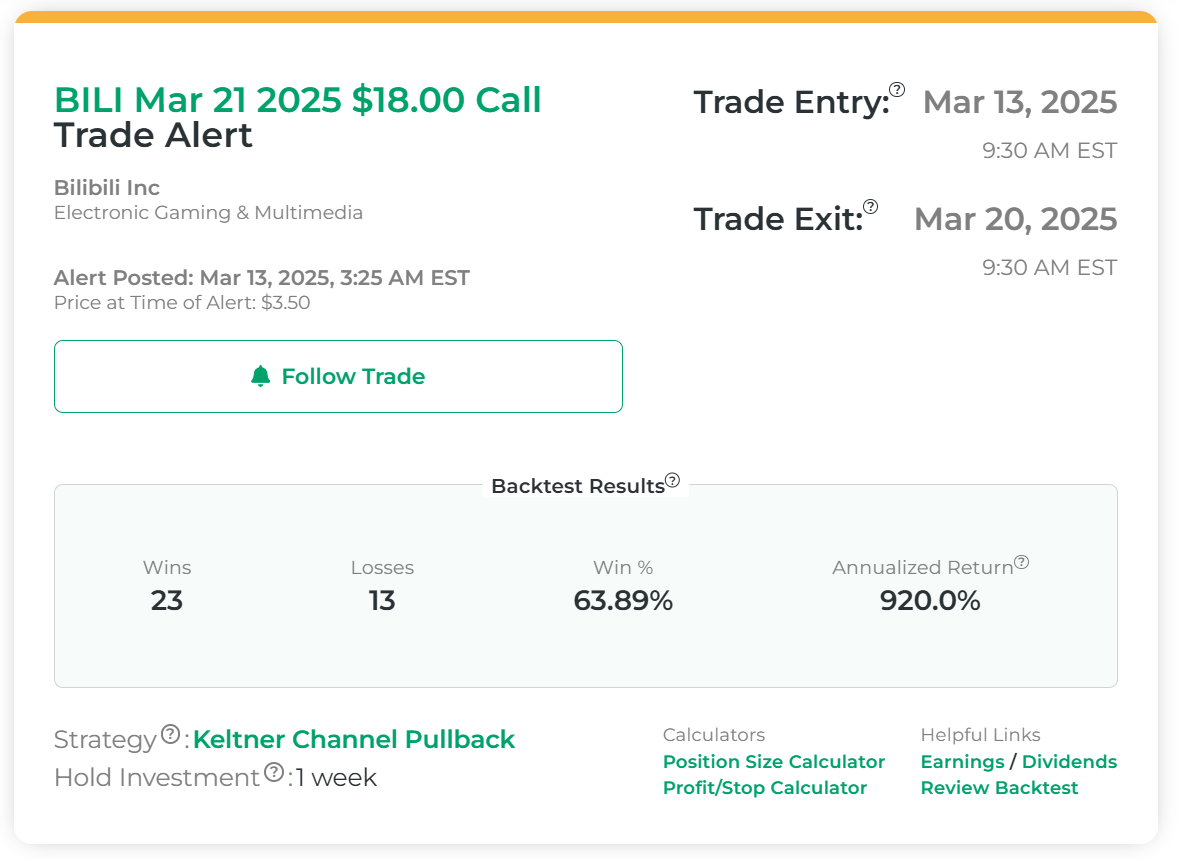Open the Keltner Channel Pullback strategy link
Viewport: 1179px width, 859px height.
[x=354, y=740]
